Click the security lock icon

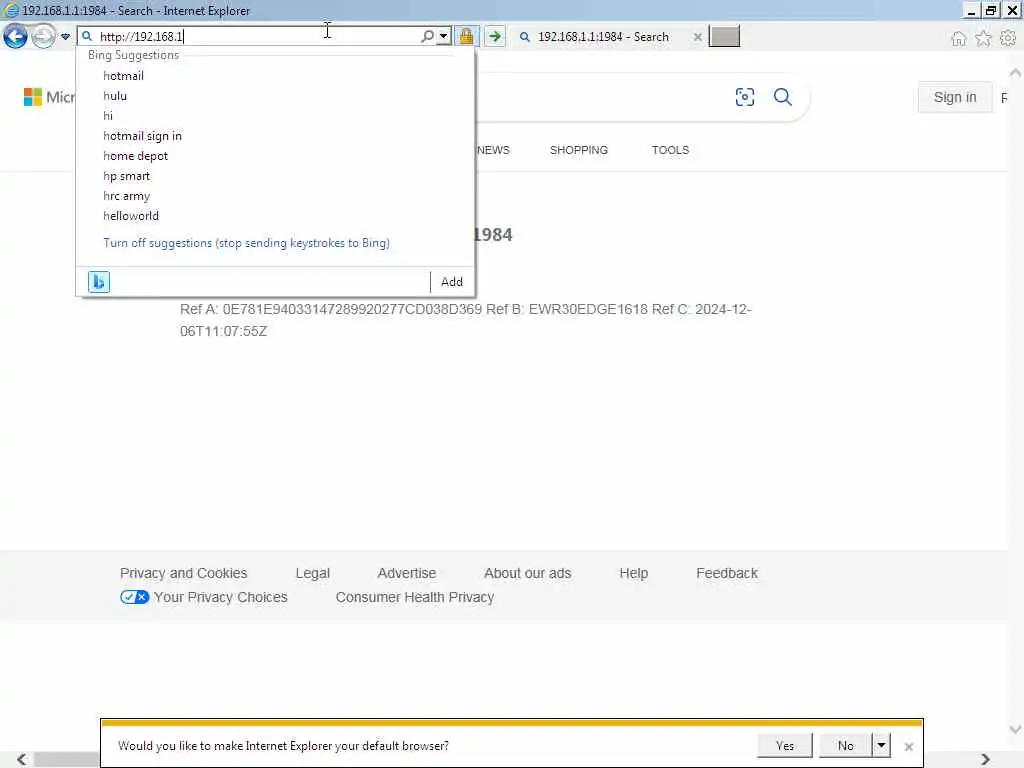(466, 36)
